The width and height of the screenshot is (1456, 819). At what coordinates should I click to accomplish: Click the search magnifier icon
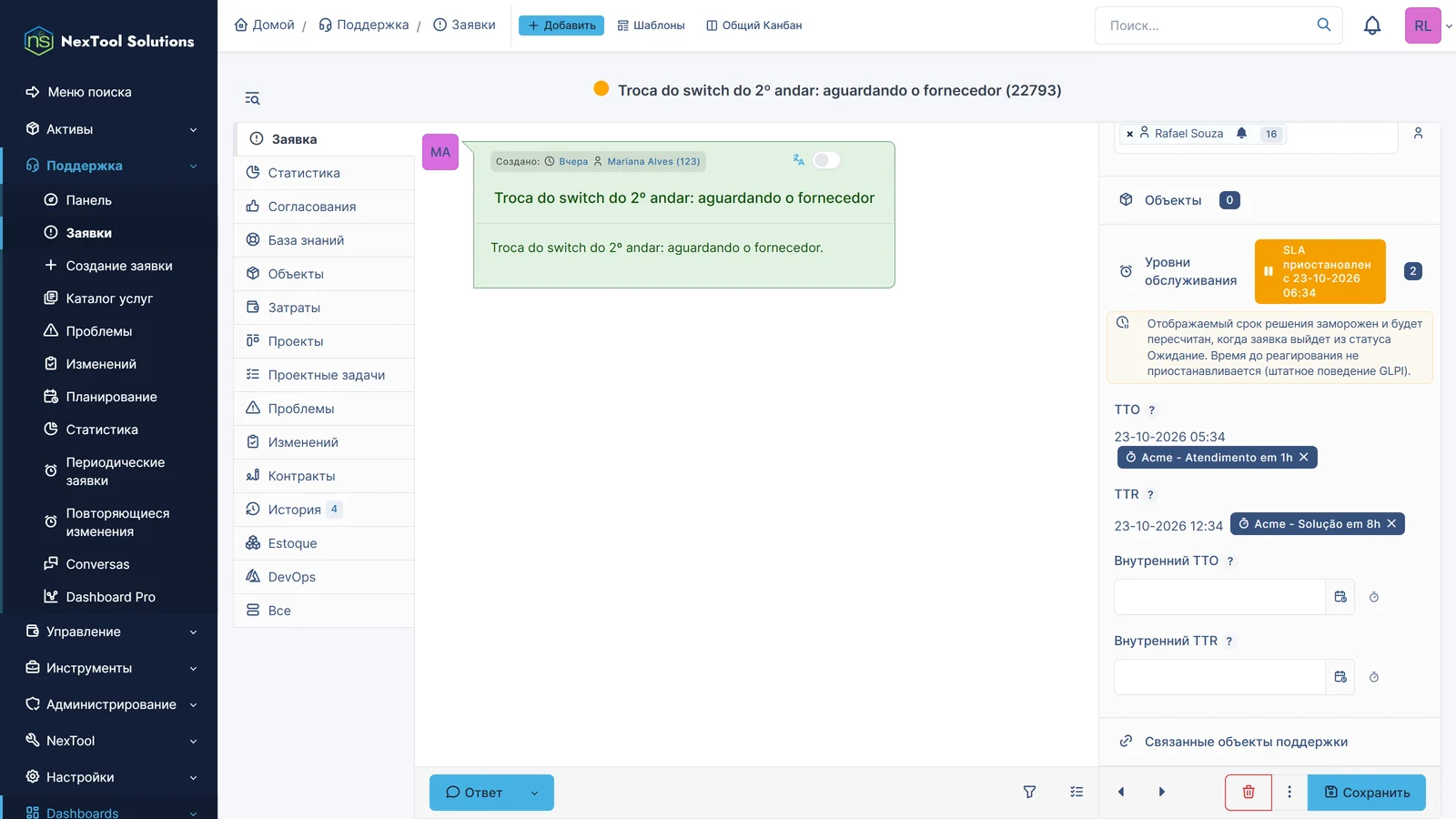[x=1324, y=25]
